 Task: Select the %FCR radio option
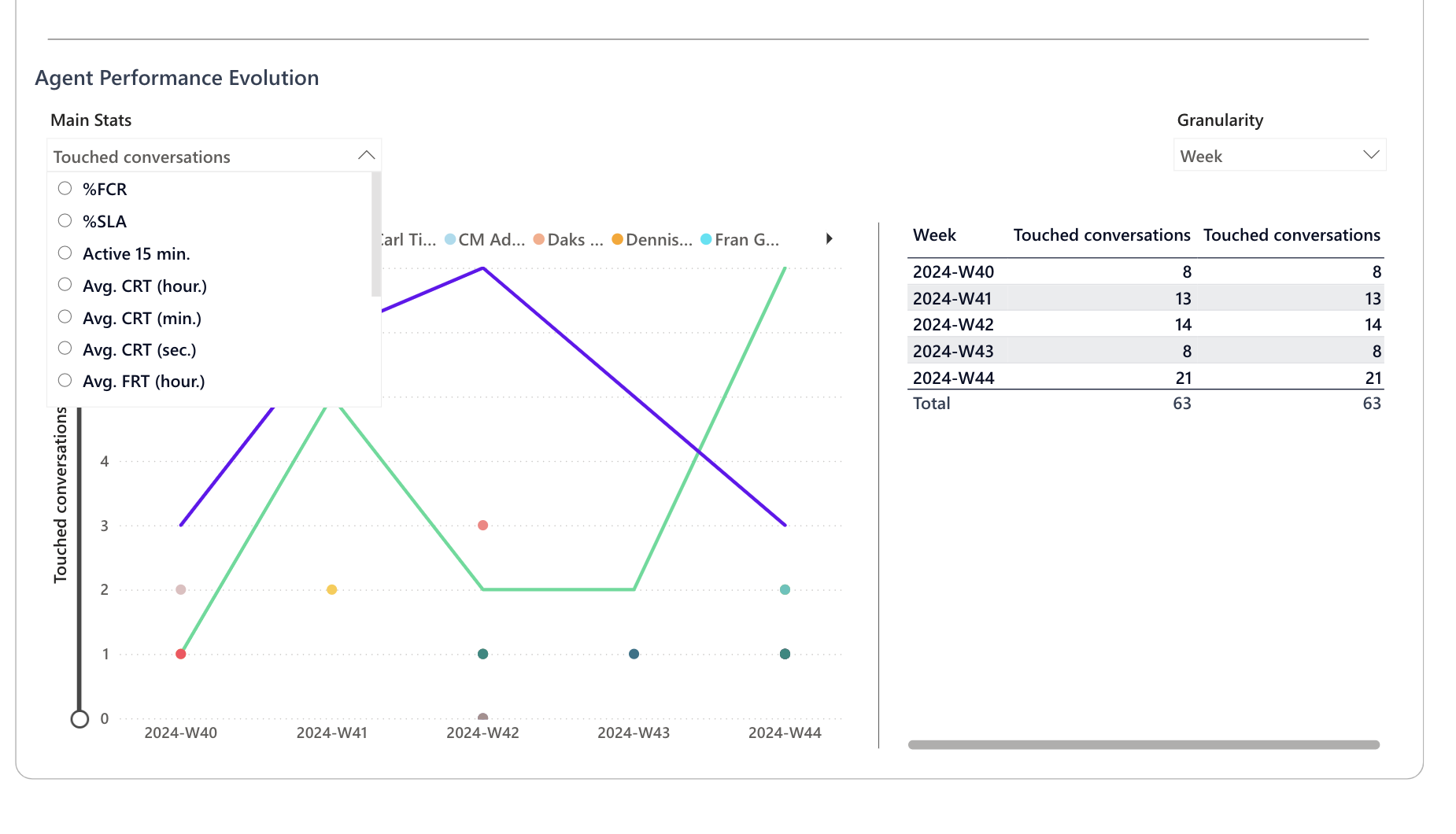pyautogui.click(x=65, y=189)
